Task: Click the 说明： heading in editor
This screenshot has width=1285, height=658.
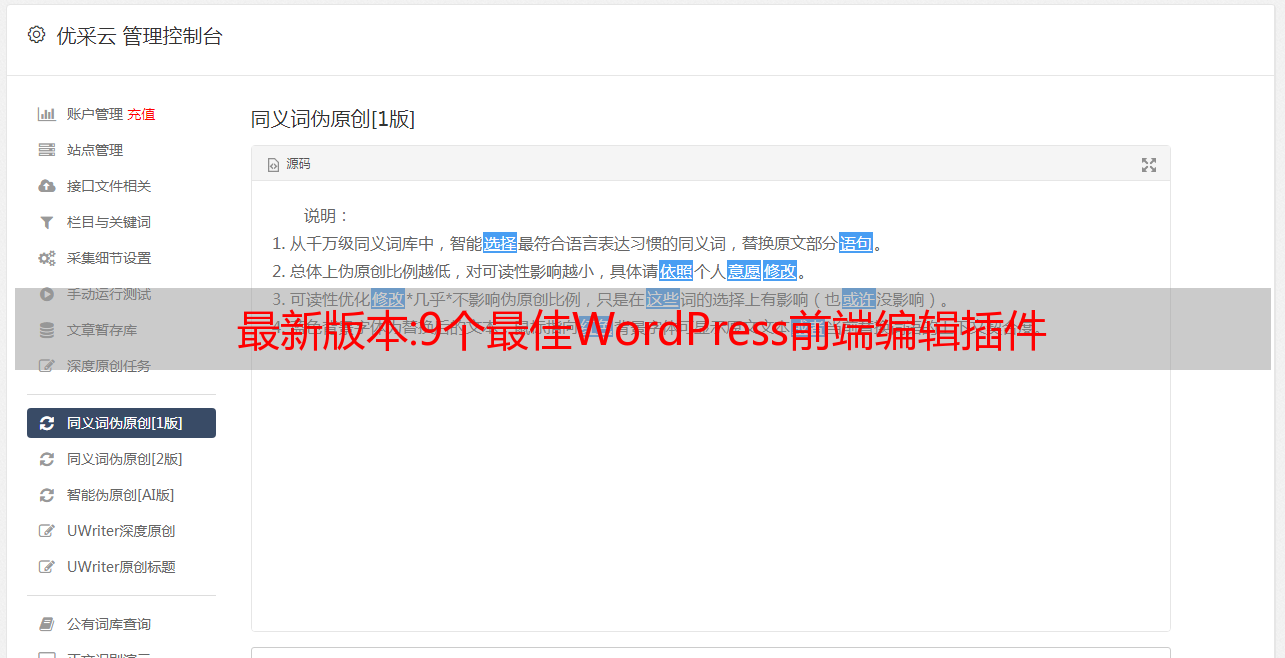Action: point(327,215)
